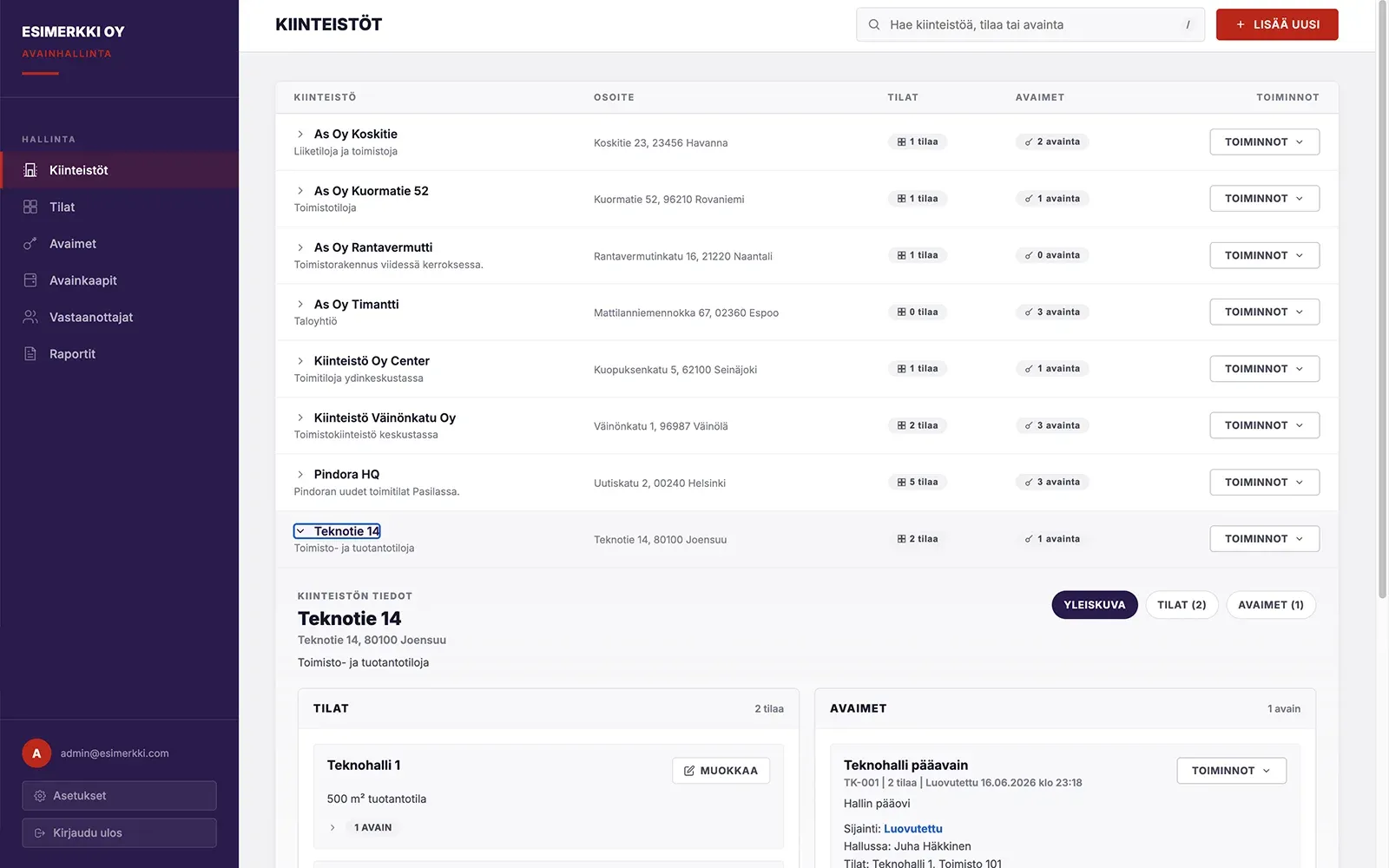Expand the As Oy Timantti row
The image size is (1389, 868).
(x=300, y=305)
